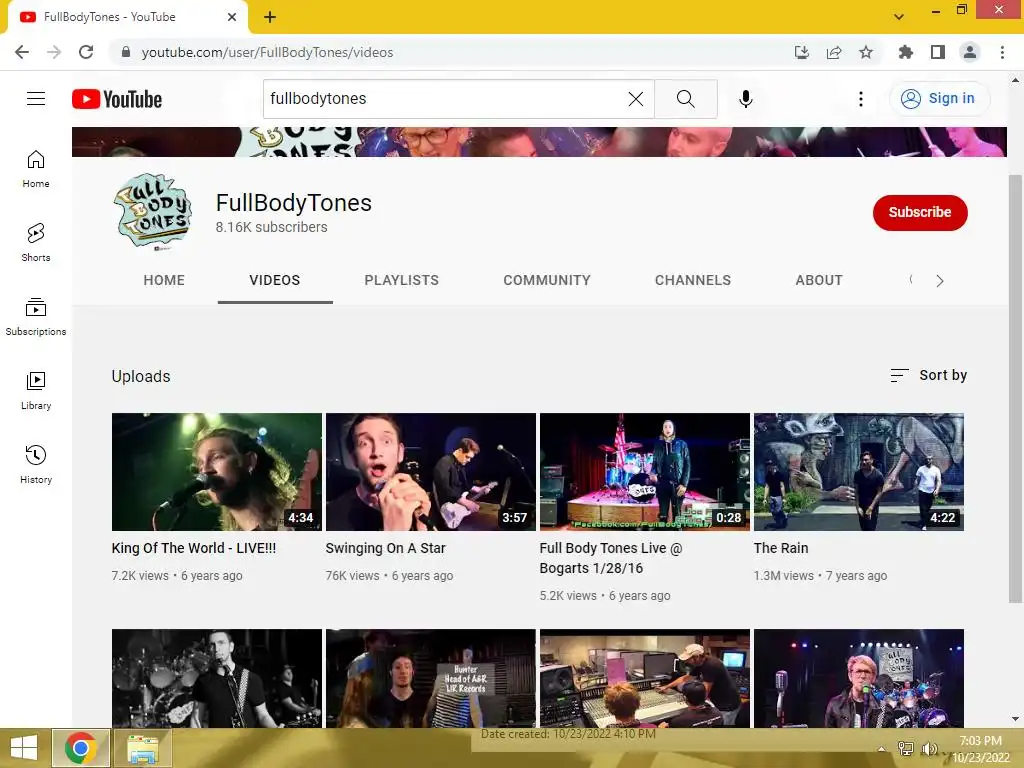The image size is (1024, 768).
Task: Open the volume speaker tray icon
Action: 928,749
